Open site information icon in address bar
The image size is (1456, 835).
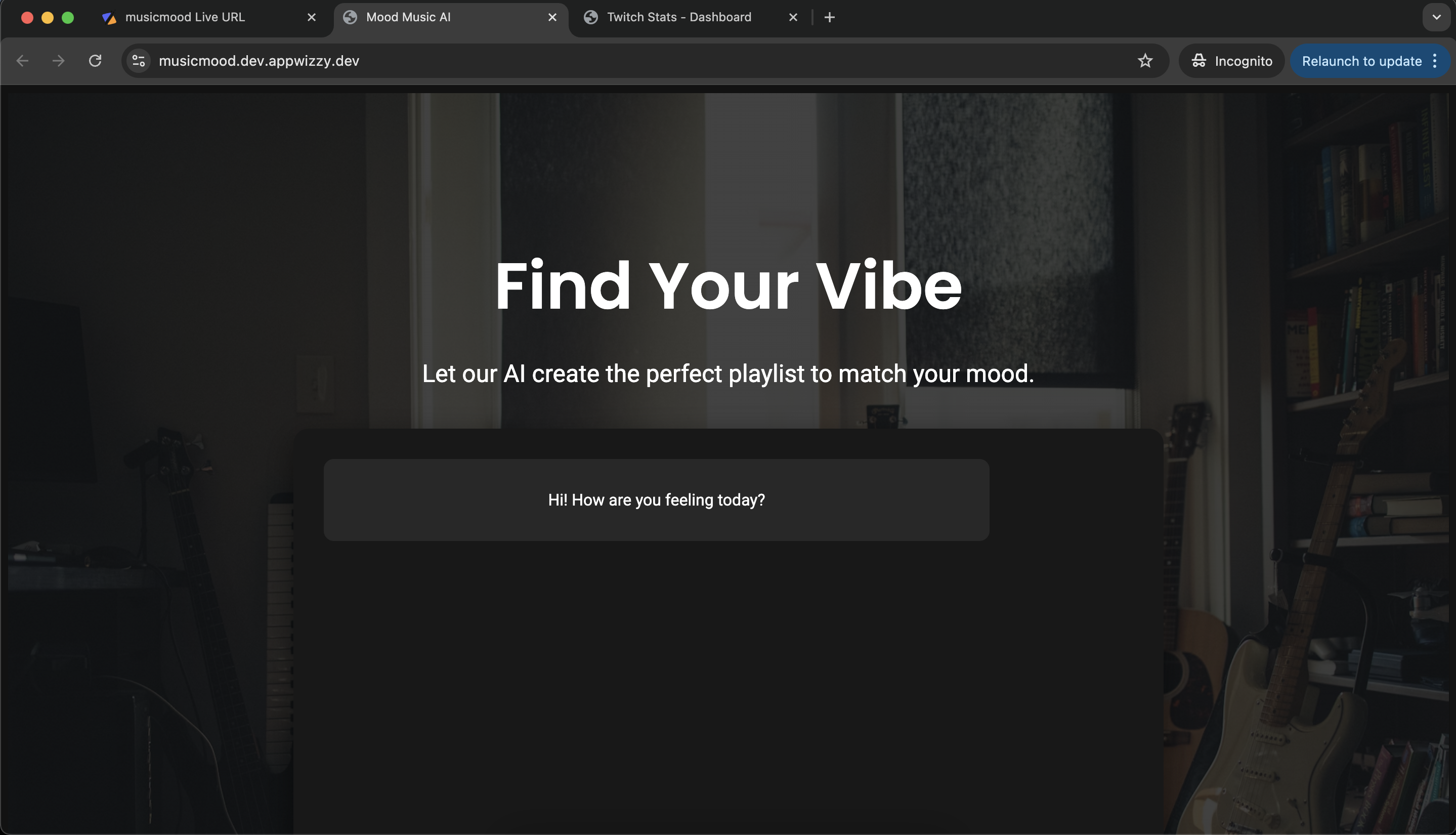click(x=139, y=61)
